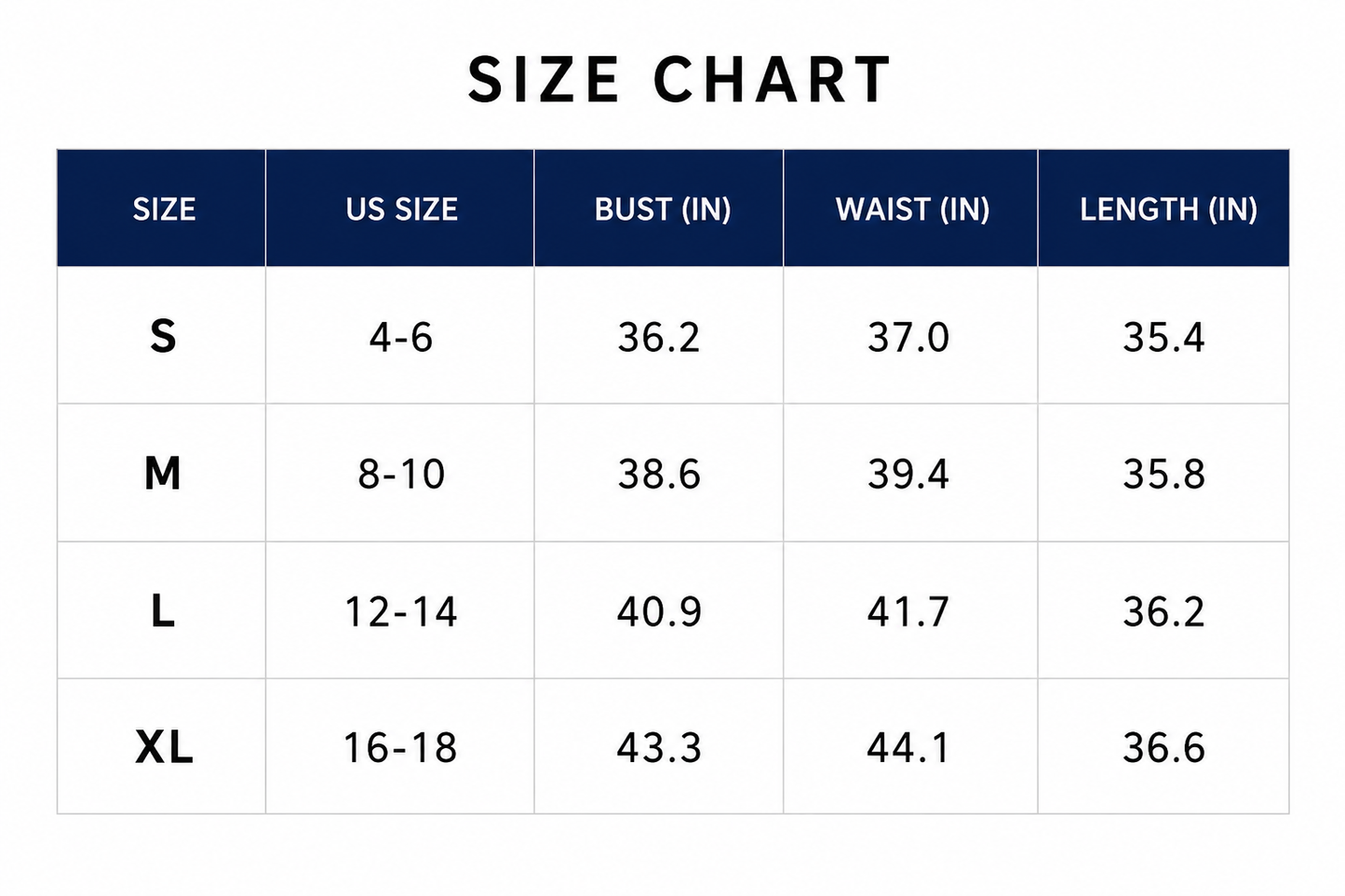Click the 12-14 US size cell

coord(401,611)
